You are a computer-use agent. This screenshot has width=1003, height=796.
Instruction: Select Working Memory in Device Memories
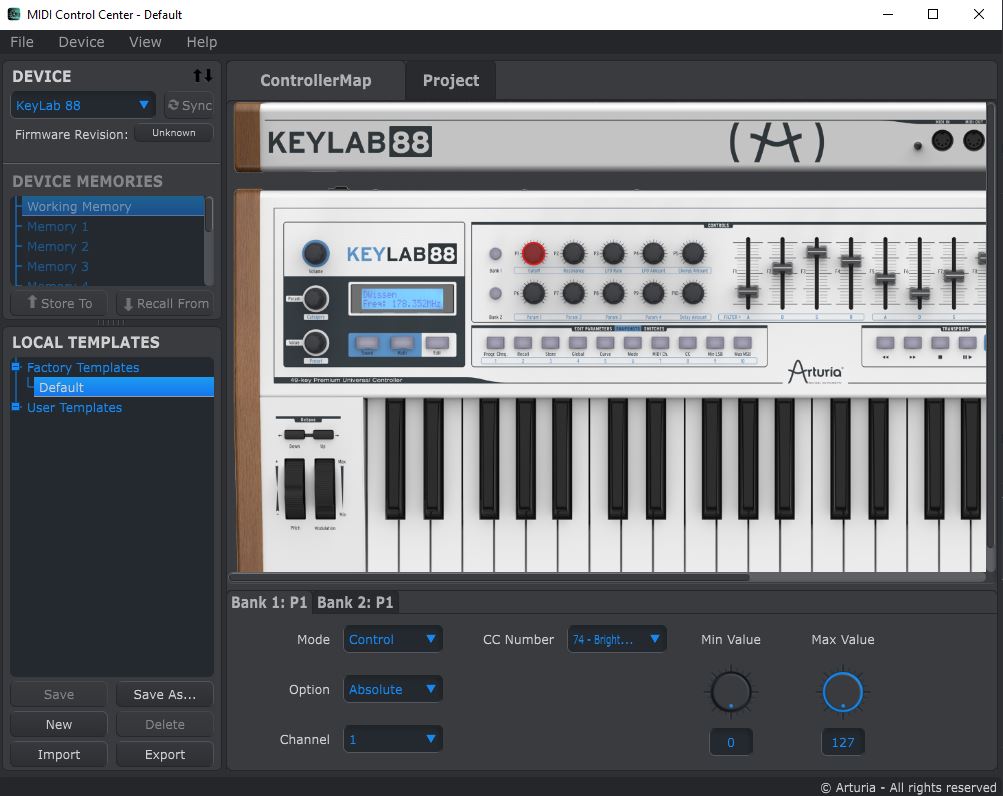point(113,206)
